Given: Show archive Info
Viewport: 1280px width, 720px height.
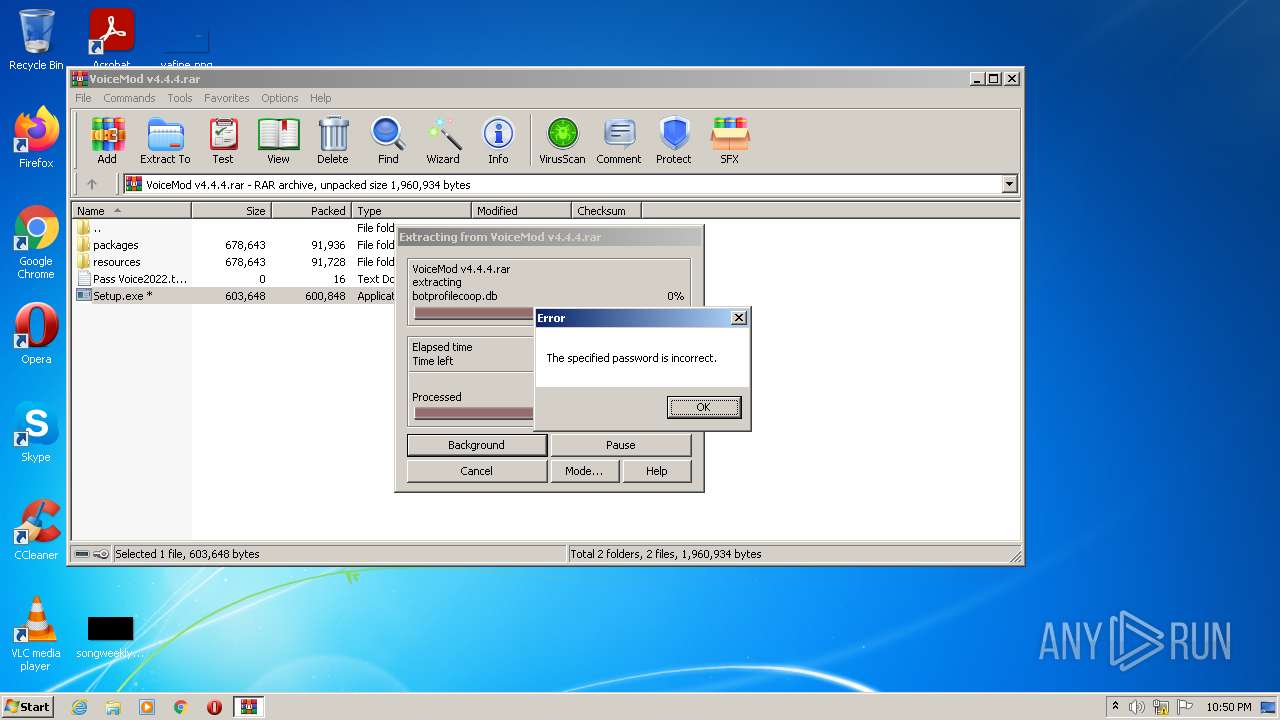Looking at the screenshot, I should (x=498, y=140).
